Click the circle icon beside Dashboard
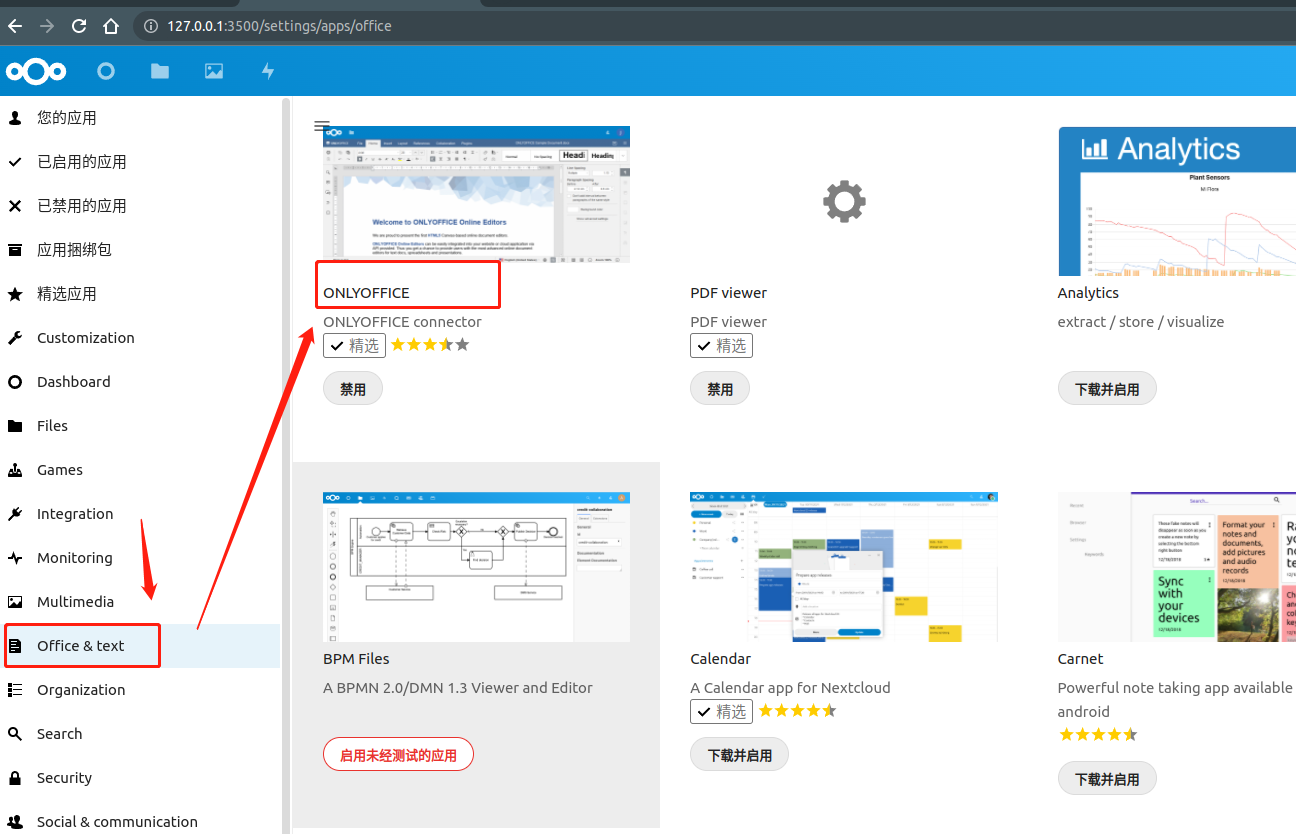The height and width of the screenshot is (834, 1296). click(15, 382)
